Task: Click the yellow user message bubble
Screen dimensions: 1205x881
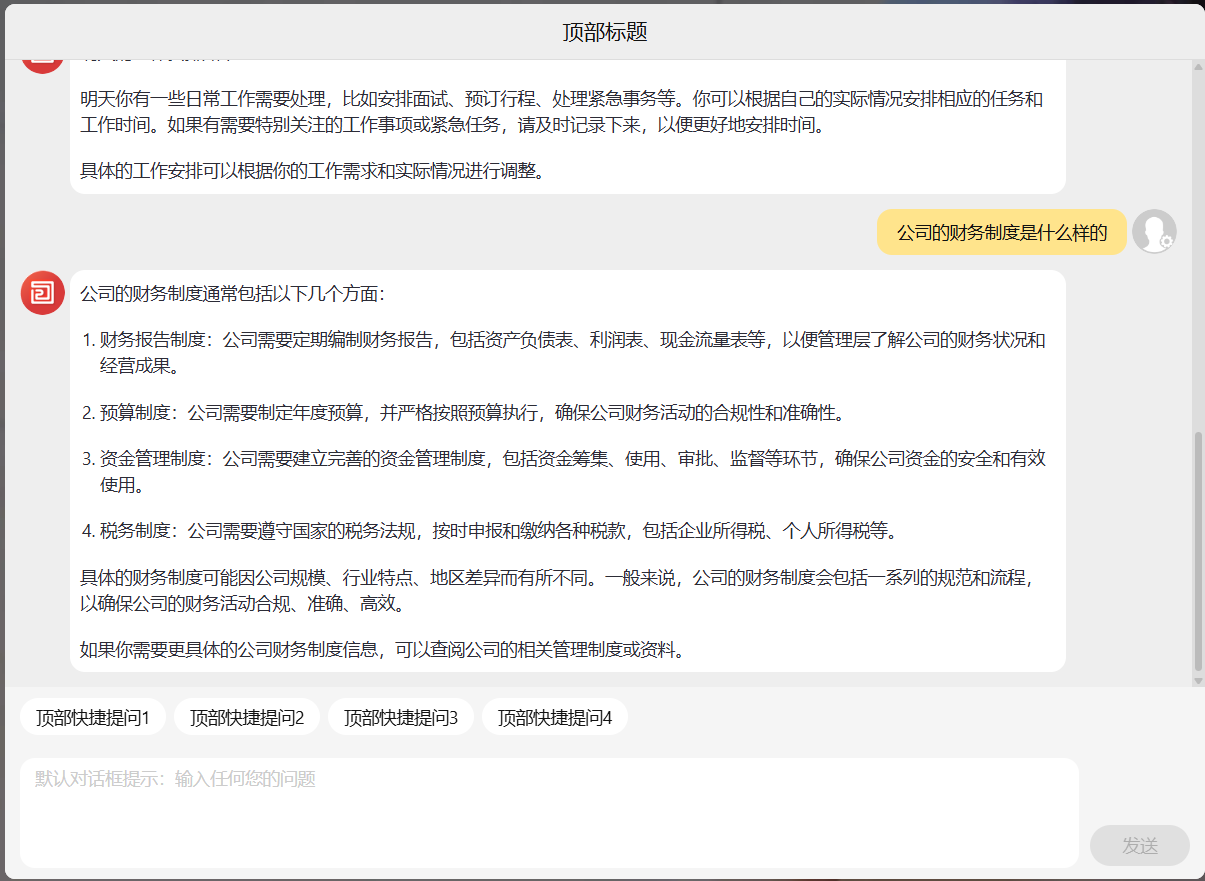Action: [x=1001, y=233]
